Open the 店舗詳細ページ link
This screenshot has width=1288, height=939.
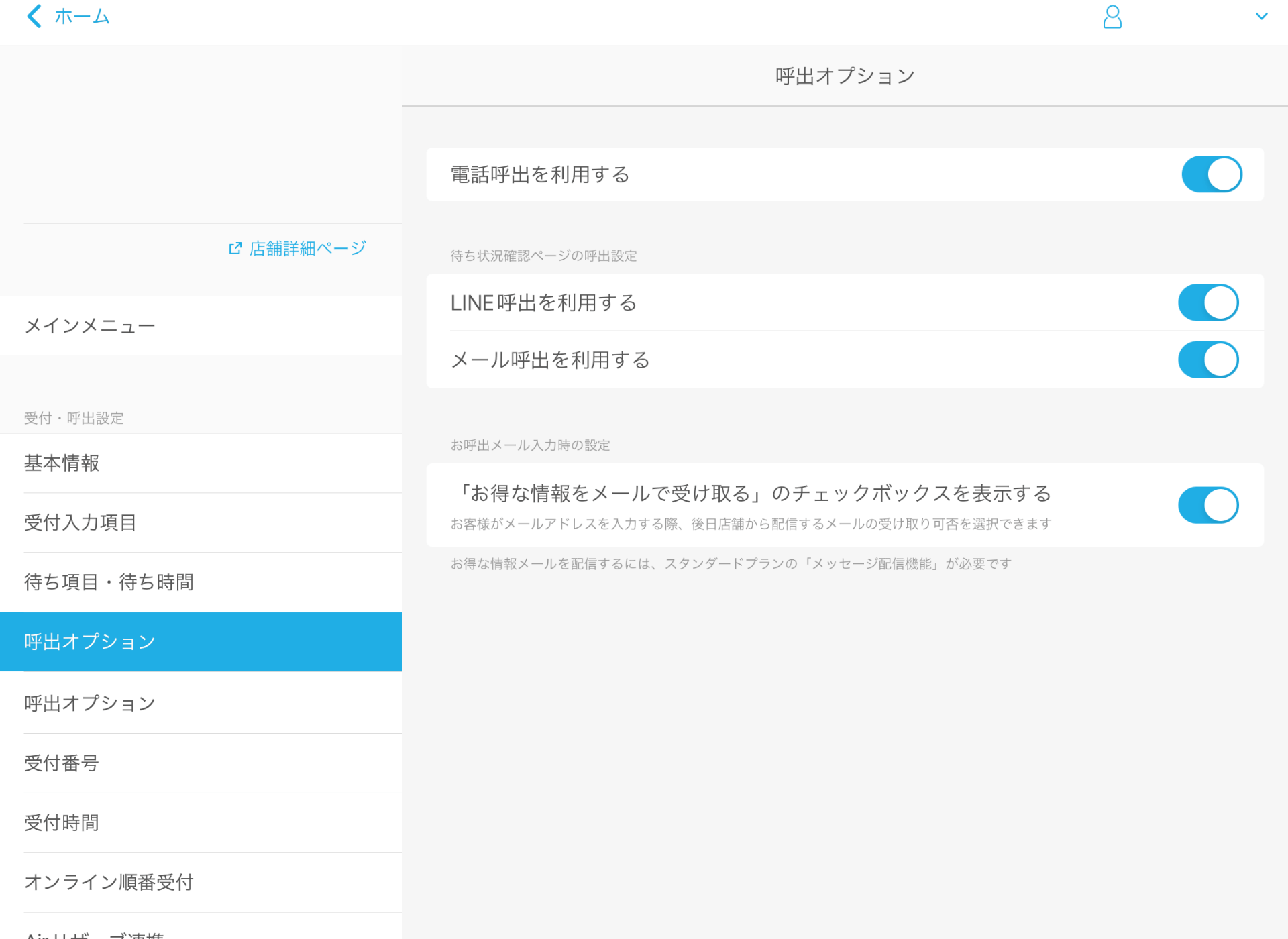pyautogui.click(x=306, y=247)
